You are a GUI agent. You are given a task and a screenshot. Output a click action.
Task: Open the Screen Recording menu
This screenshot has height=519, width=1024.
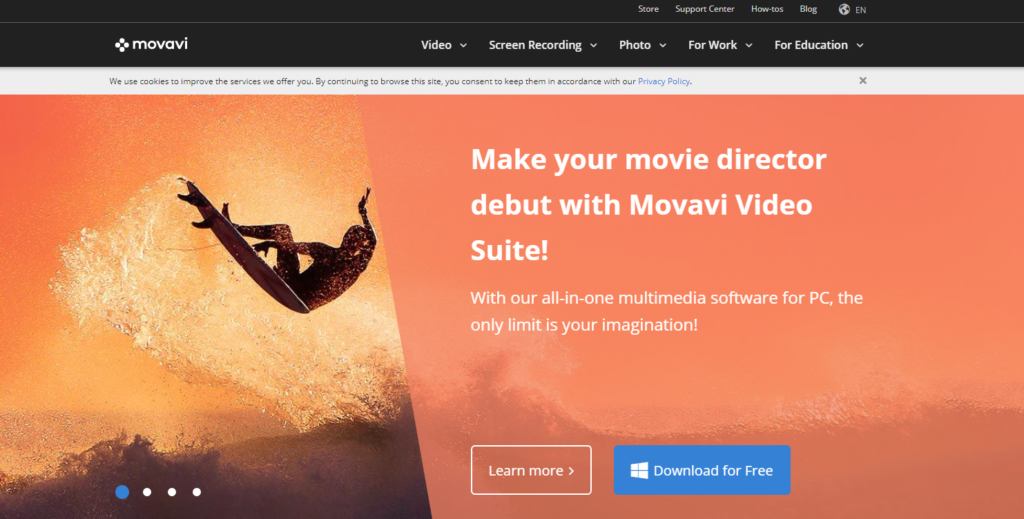pos(535,45)
